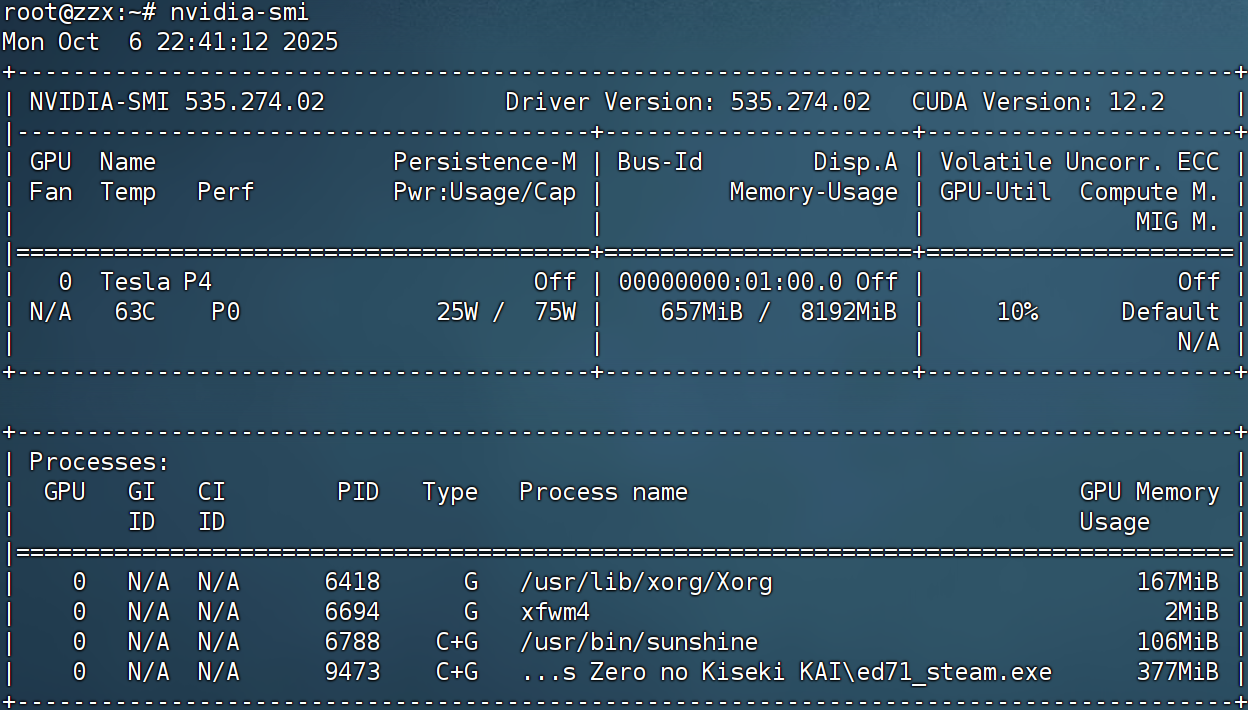Click the 10% GPU utilization value

[x=1017, y=312]
